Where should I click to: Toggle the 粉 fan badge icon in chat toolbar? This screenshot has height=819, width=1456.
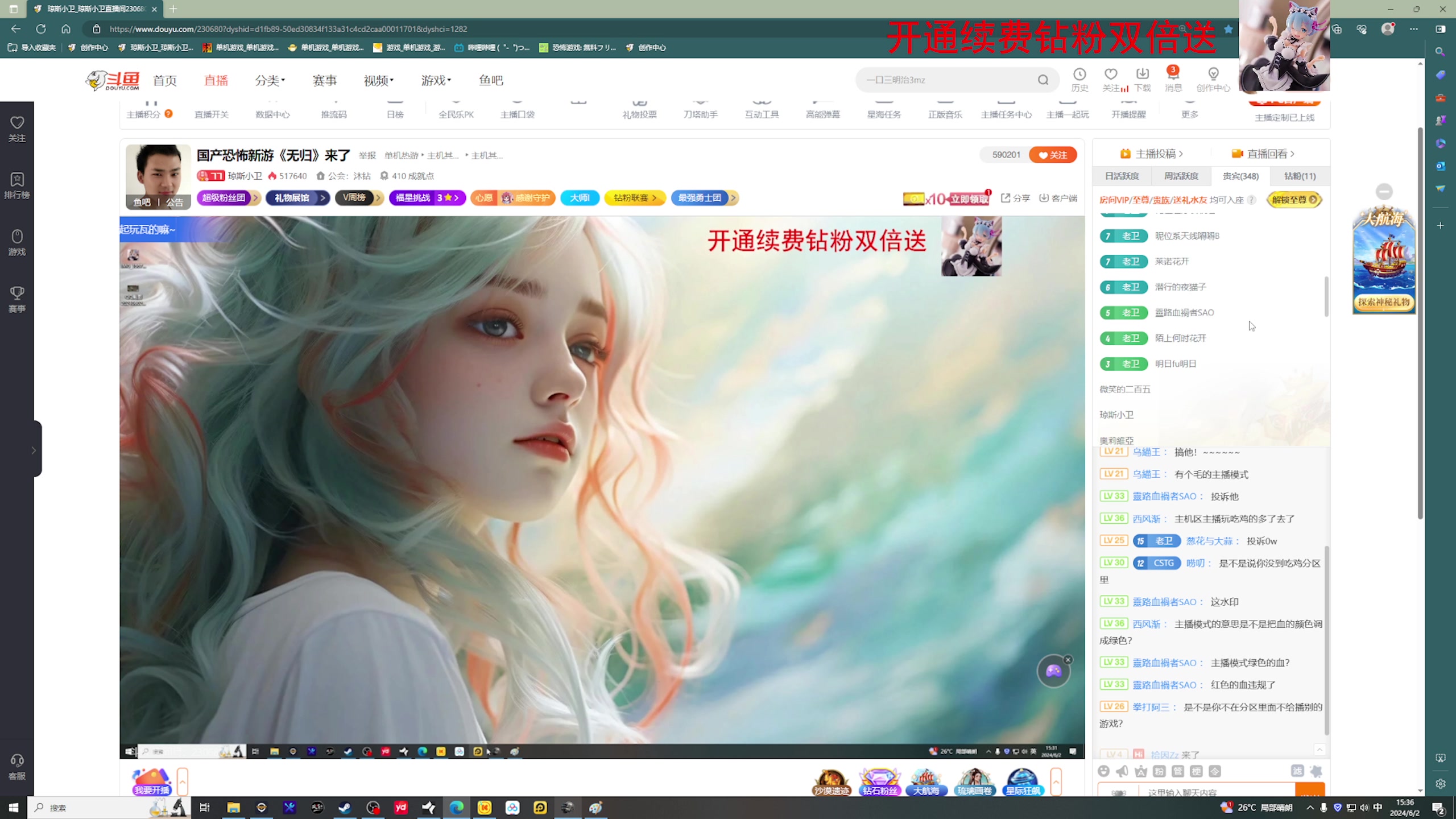pyautogui.click(x=1159, y=771)
